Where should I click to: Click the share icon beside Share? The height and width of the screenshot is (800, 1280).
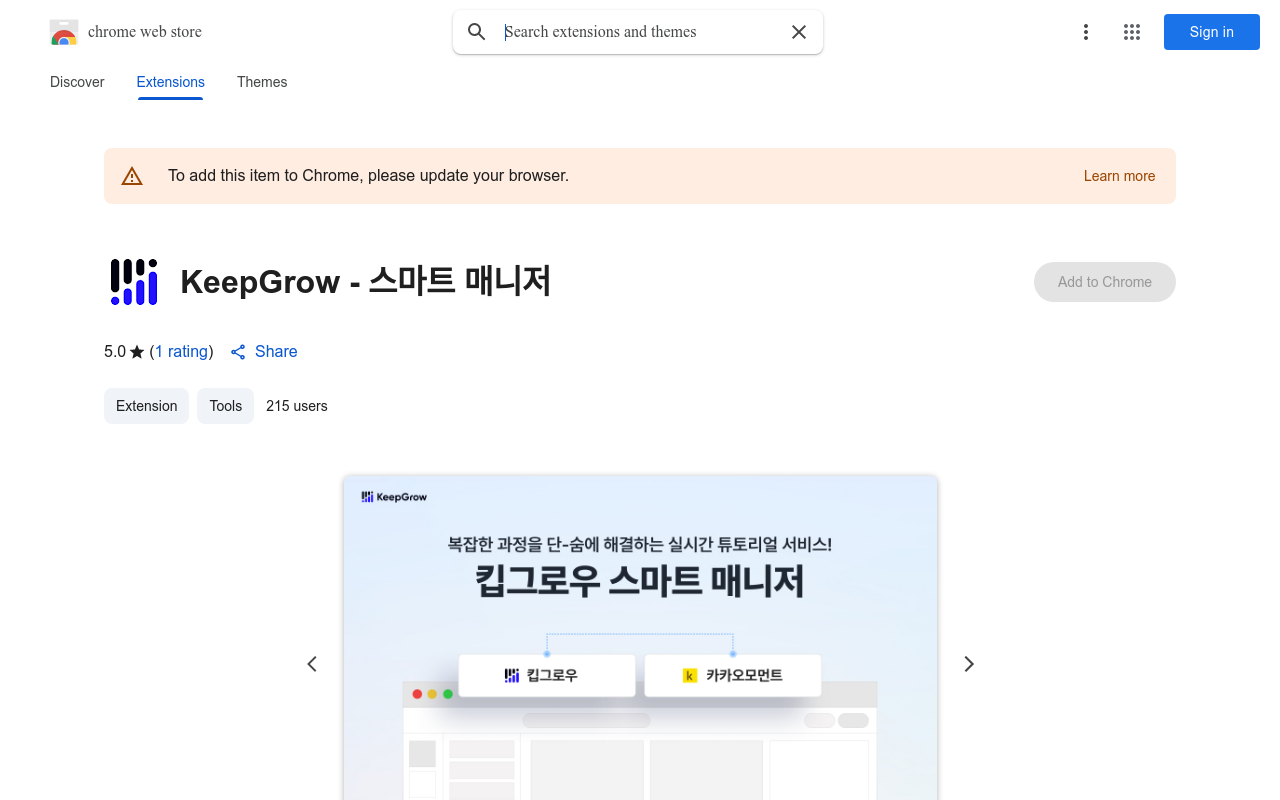coord(238,352)
